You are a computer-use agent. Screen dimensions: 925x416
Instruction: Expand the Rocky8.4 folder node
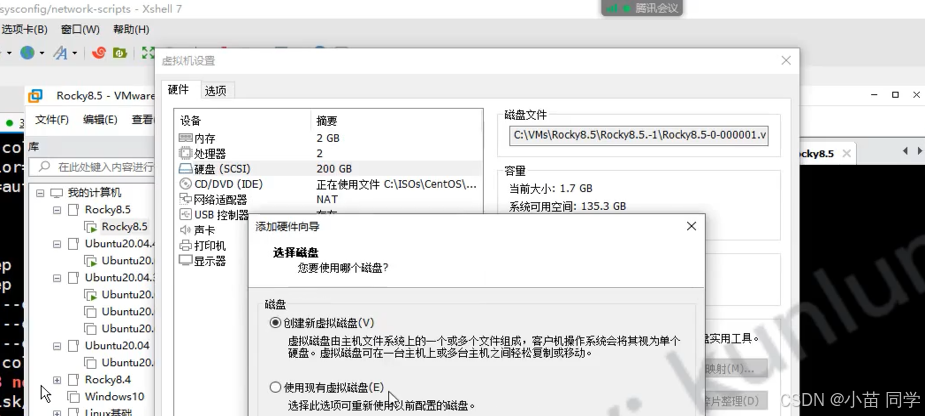57,379
